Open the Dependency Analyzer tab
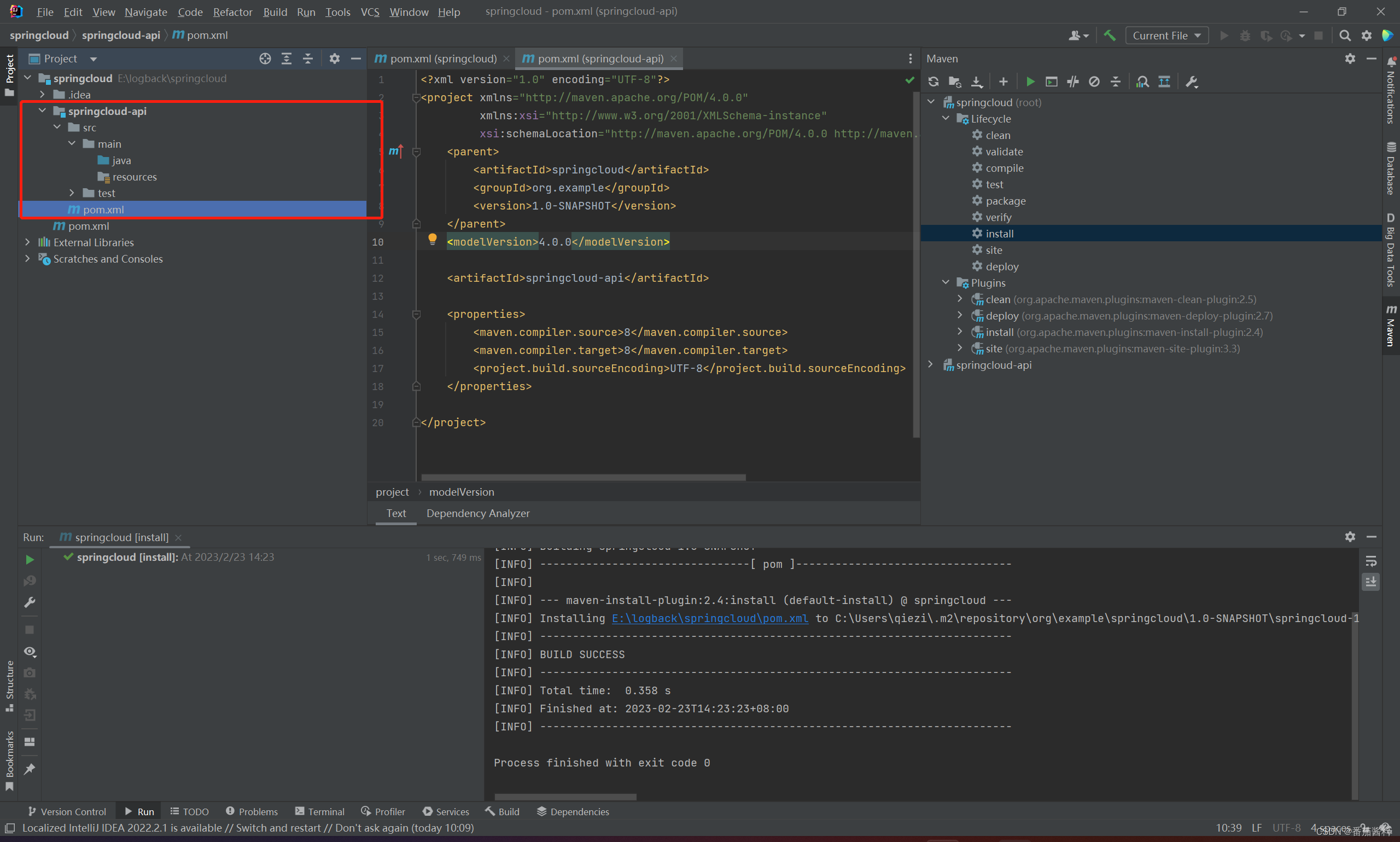This screenshot has height=842, width=1400. tap(477, 513)
